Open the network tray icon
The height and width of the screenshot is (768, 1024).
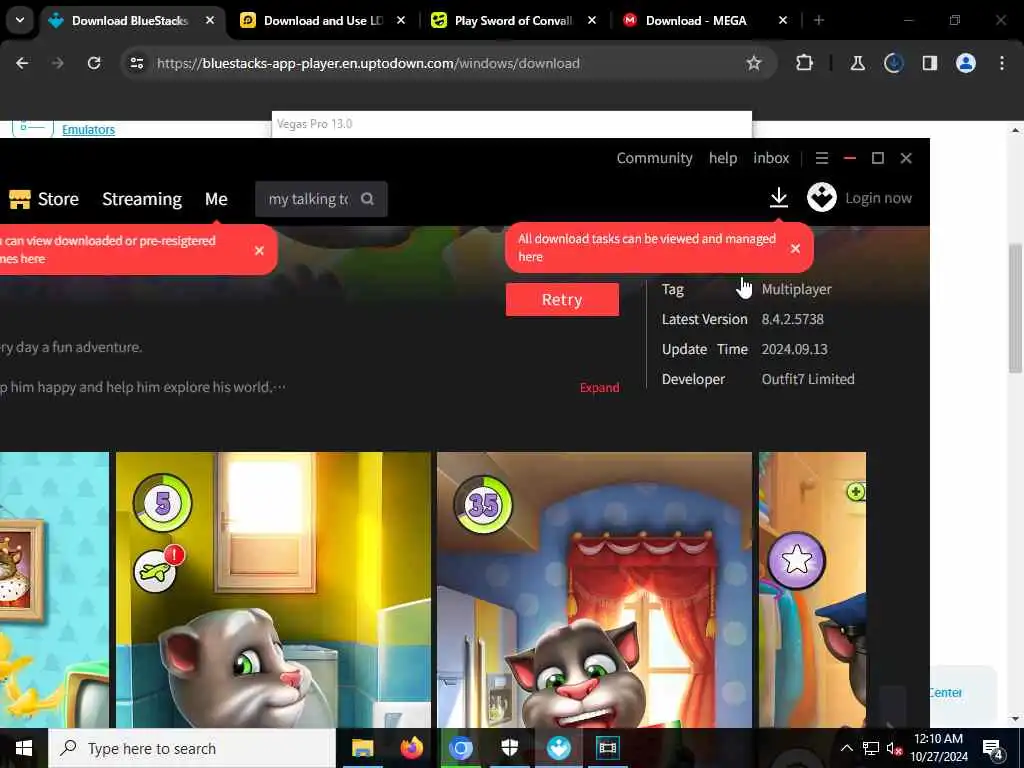pyautogui.click(x=871, y=748)
